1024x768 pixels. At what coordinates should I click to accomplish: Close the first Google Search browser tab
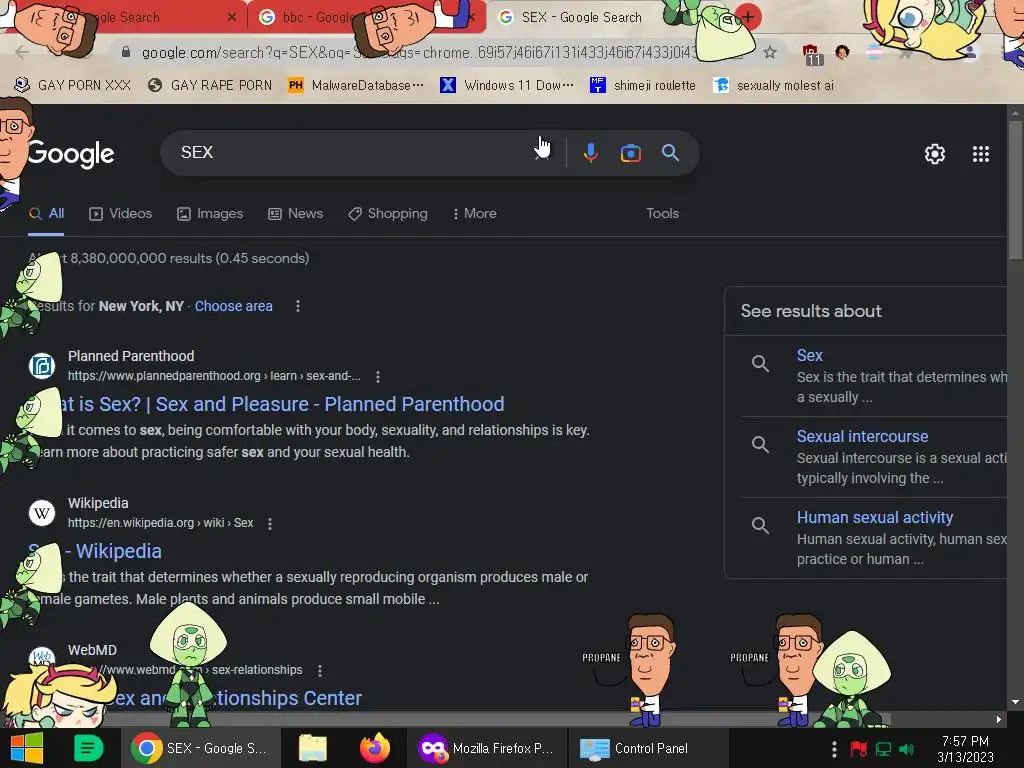(232, 18)
